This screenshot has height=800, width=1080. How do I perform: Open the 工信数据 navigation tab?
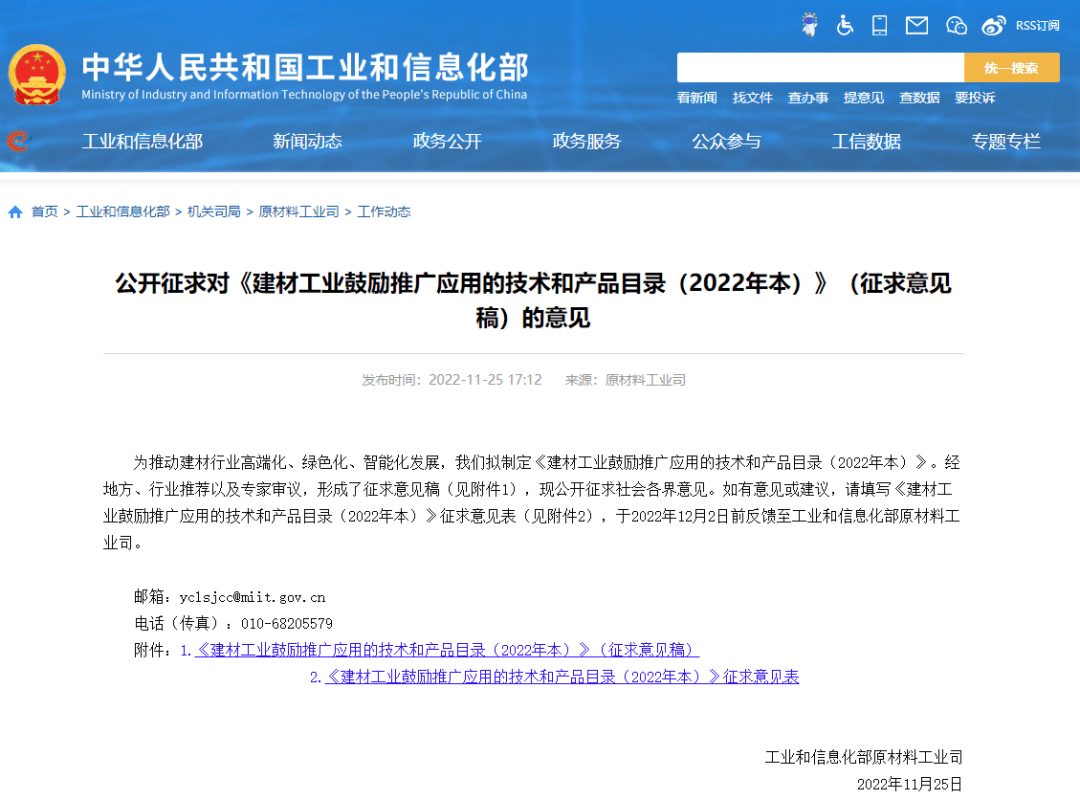(866, 142)
